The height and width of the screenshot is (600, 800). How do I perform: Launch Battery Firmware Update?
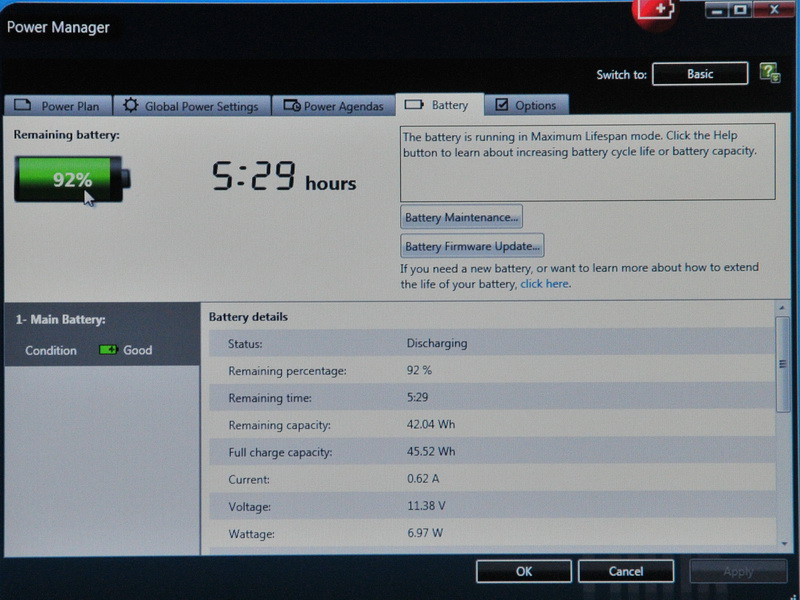(x=472, y=246)
